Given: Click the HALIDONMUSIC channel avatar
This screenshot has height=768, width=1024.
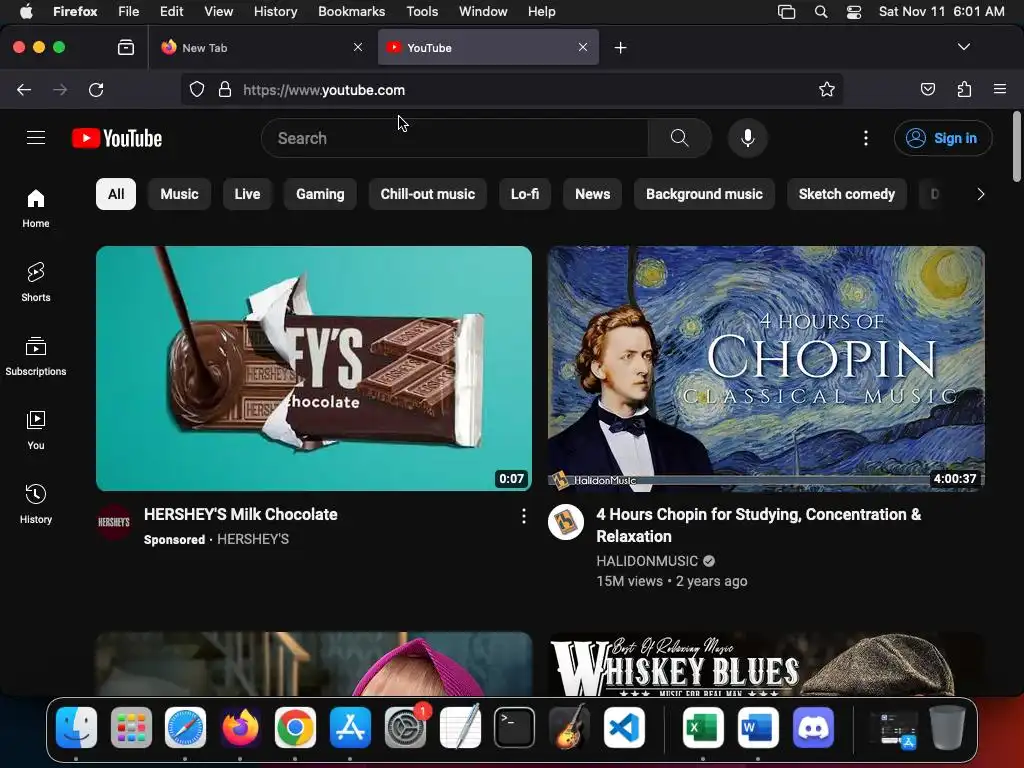Looking at the screenshot, I should [x=566, y=522].
